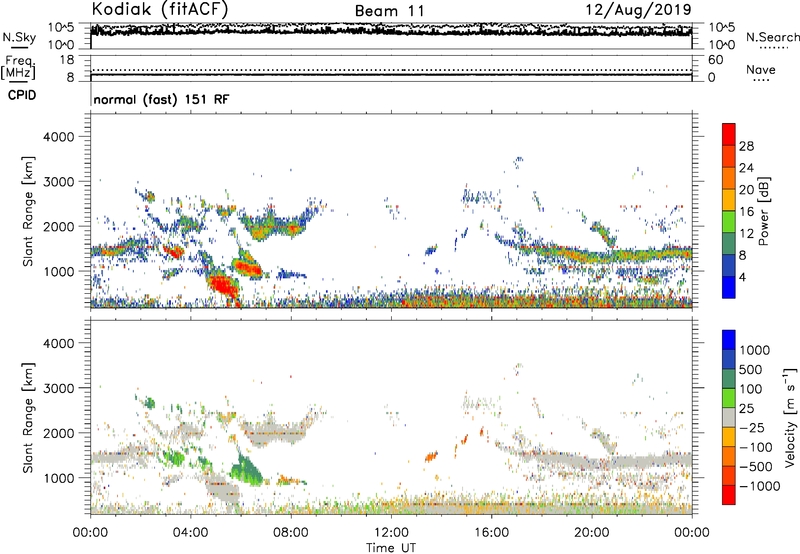Click the '20:00' time tick label
The image size is (800, 554).
(591, 533)
